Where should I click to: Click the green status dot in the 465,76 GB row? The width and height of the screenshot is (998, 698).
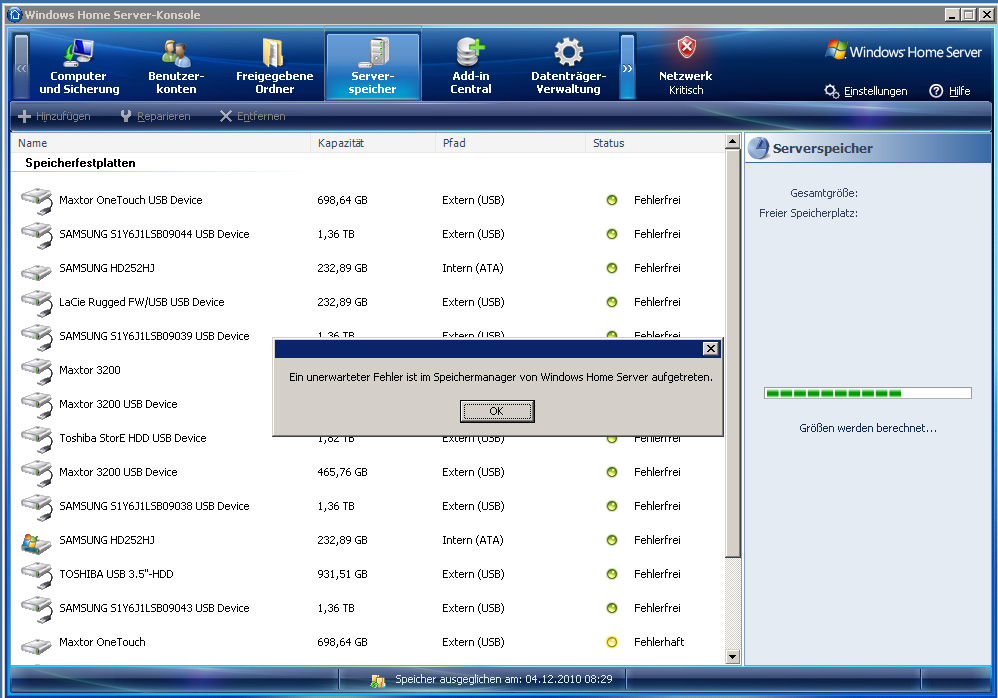[x=612, y=472]
